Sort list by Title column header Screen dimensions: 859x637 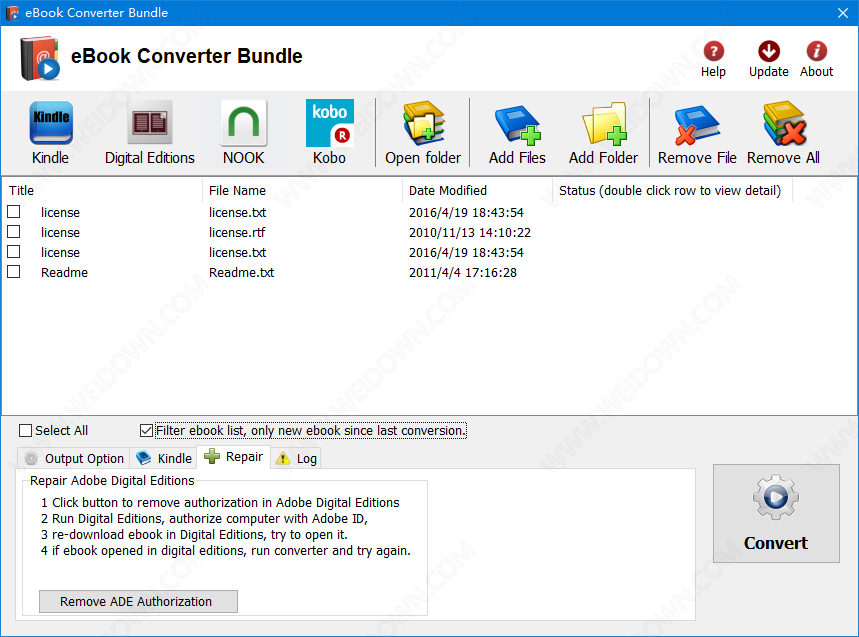[102, 190]
